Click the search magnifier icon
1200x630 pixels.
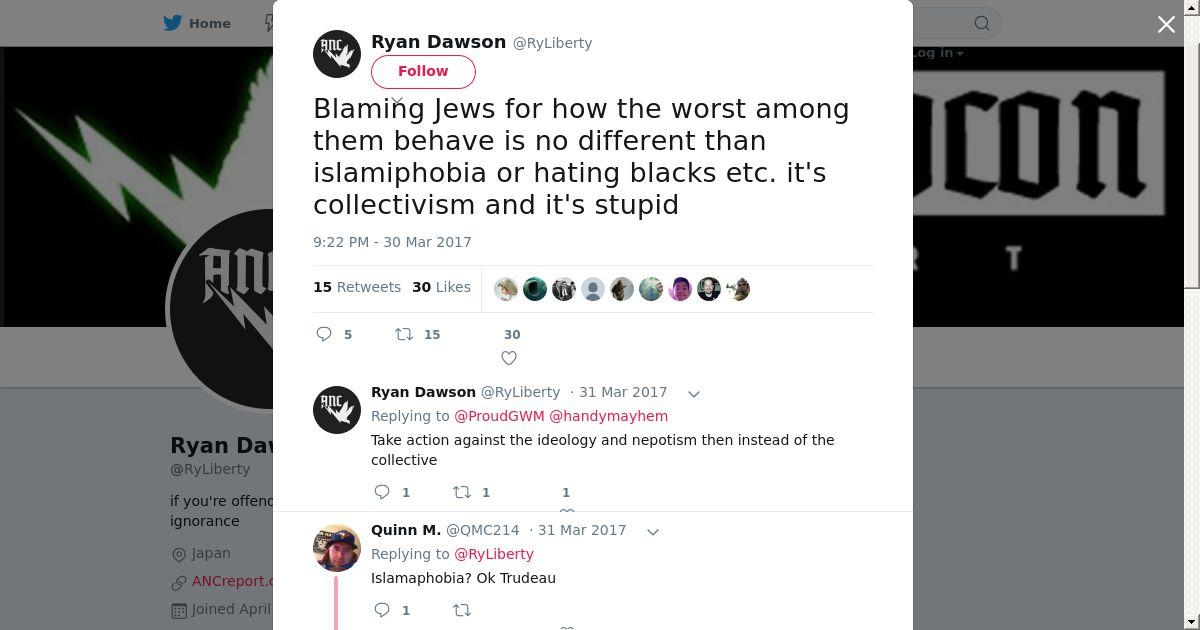pos(982,23)
